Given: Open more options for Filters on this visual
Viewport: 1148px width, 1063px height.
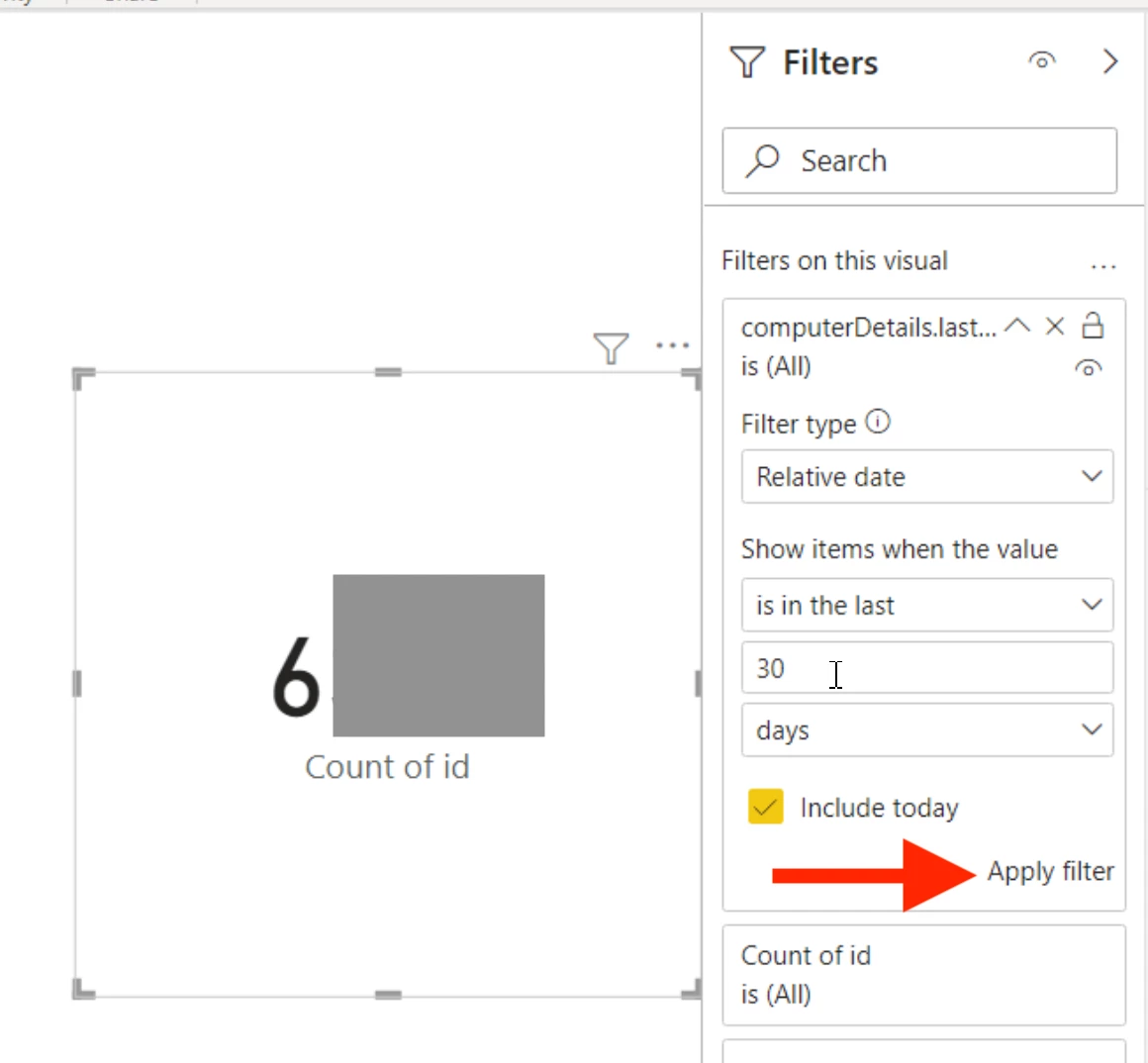Looking at the screenshot, I should 1103,267.
